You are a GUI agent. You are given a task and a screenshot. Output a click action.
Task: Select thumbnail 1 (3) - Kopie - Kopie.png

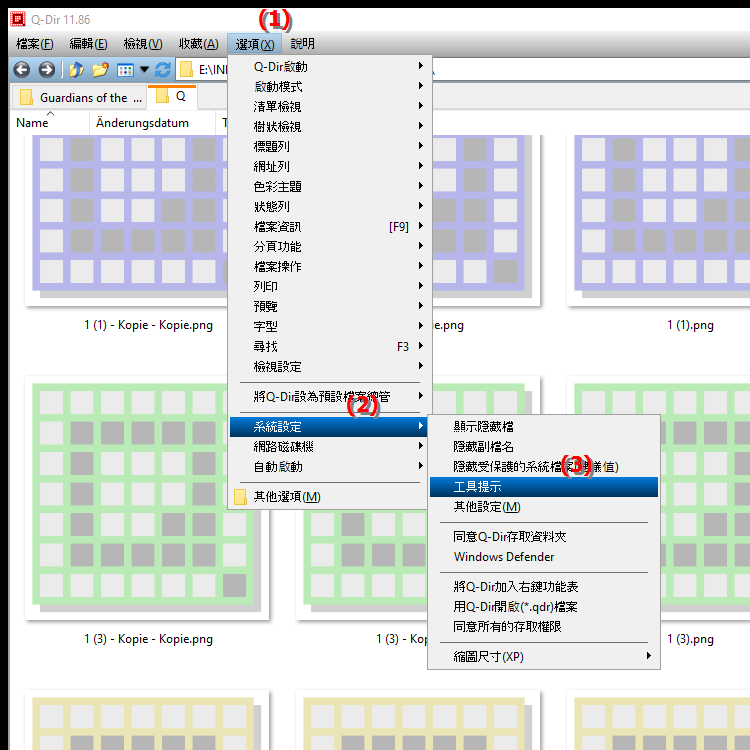click(147, 497)
